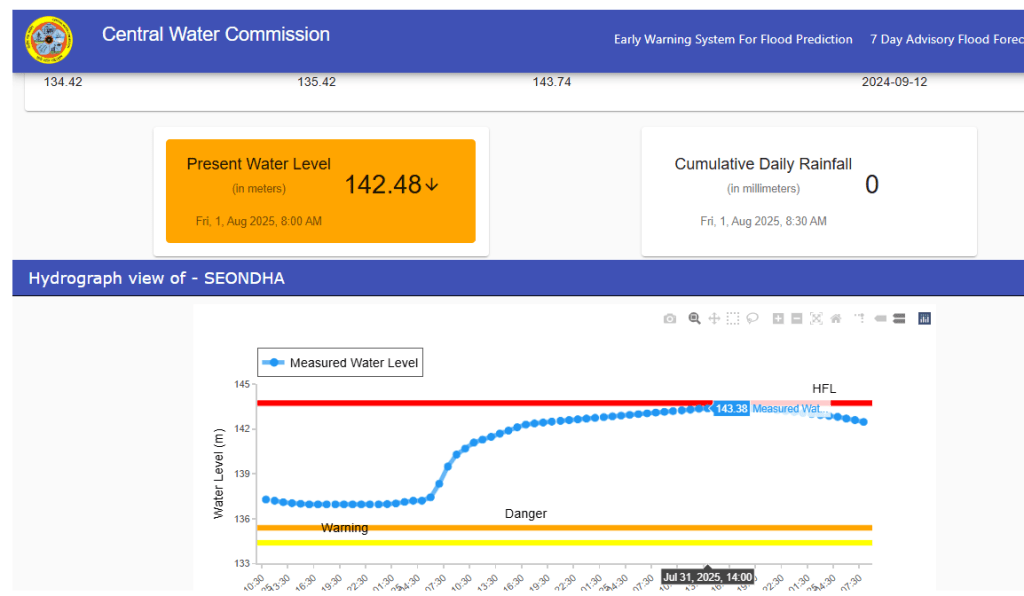This screenshot has height=596, width=1024.
Task: Download plot as PNG with camera icon
Action: click(670, 319)
